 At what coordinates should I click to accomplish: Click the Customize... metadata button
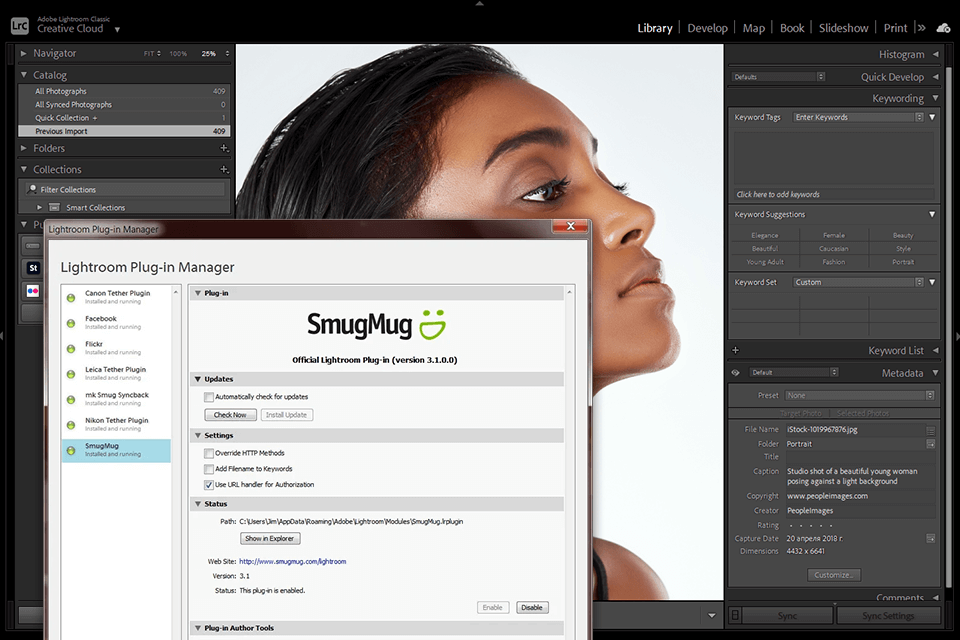tap(834, 574)
